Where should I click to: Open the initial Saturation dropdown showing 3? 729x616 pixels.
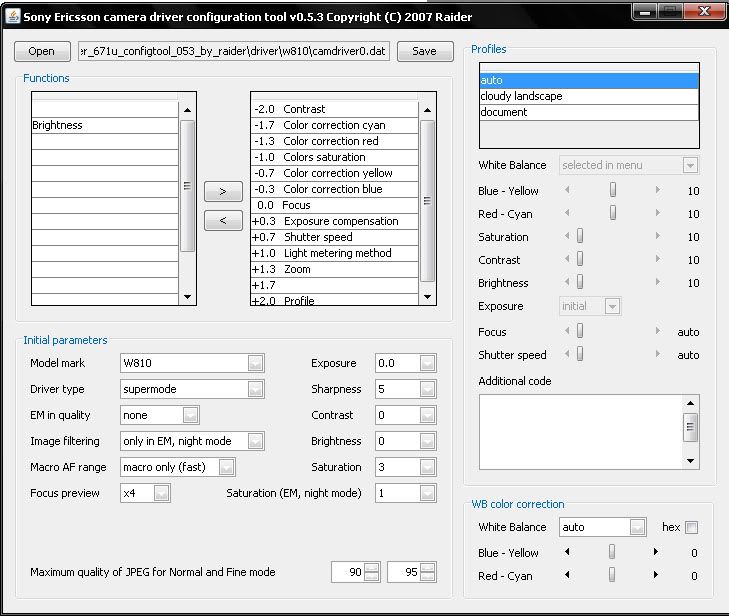coord(427,467)
